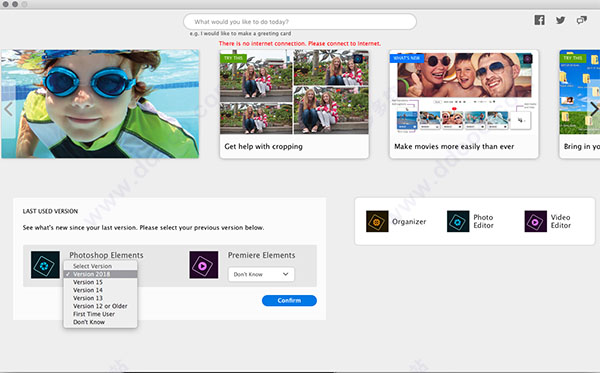Click the "Photo Editor" label
The width and height of the screenshot is (600, 373).
click(483, 221)
